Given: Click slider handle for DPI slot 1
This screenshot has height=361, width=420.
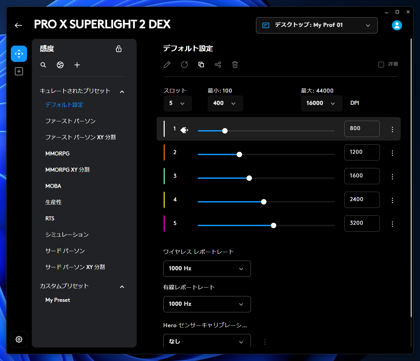Looking at the screenshot, I should (x=225, y=131).
